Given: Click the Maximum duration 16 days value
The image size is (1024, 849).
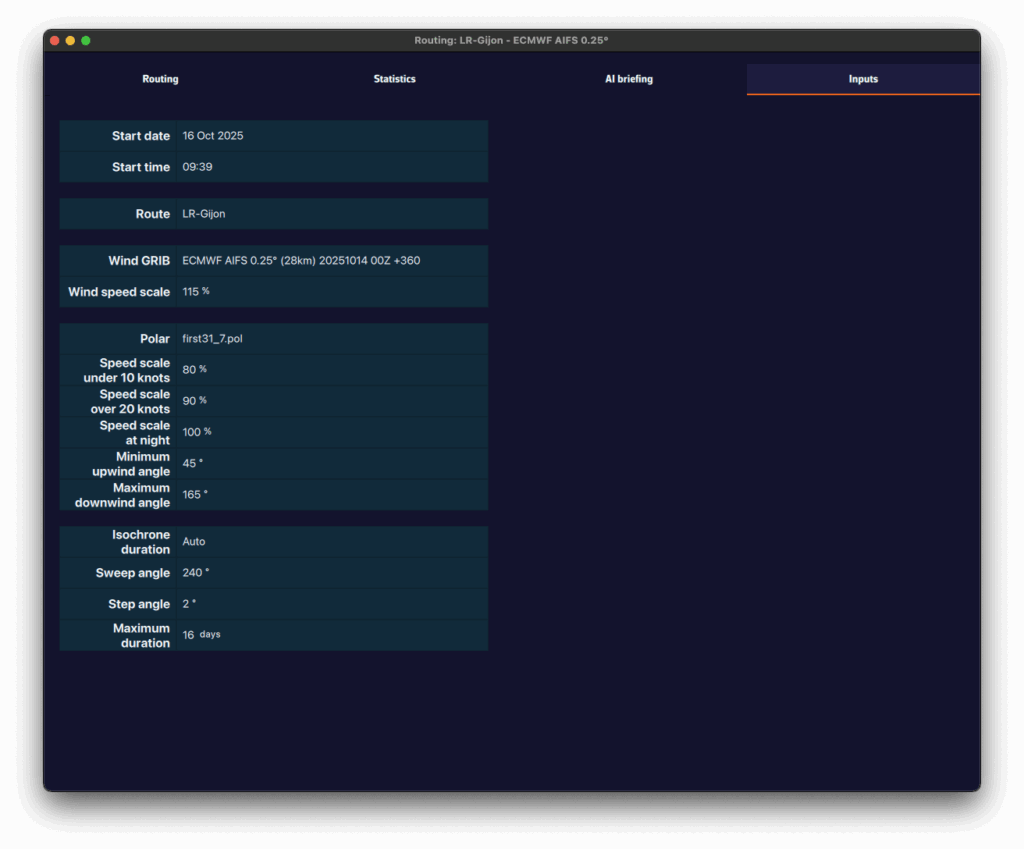Looking at the screenshot, I should (x=201, y=635).
